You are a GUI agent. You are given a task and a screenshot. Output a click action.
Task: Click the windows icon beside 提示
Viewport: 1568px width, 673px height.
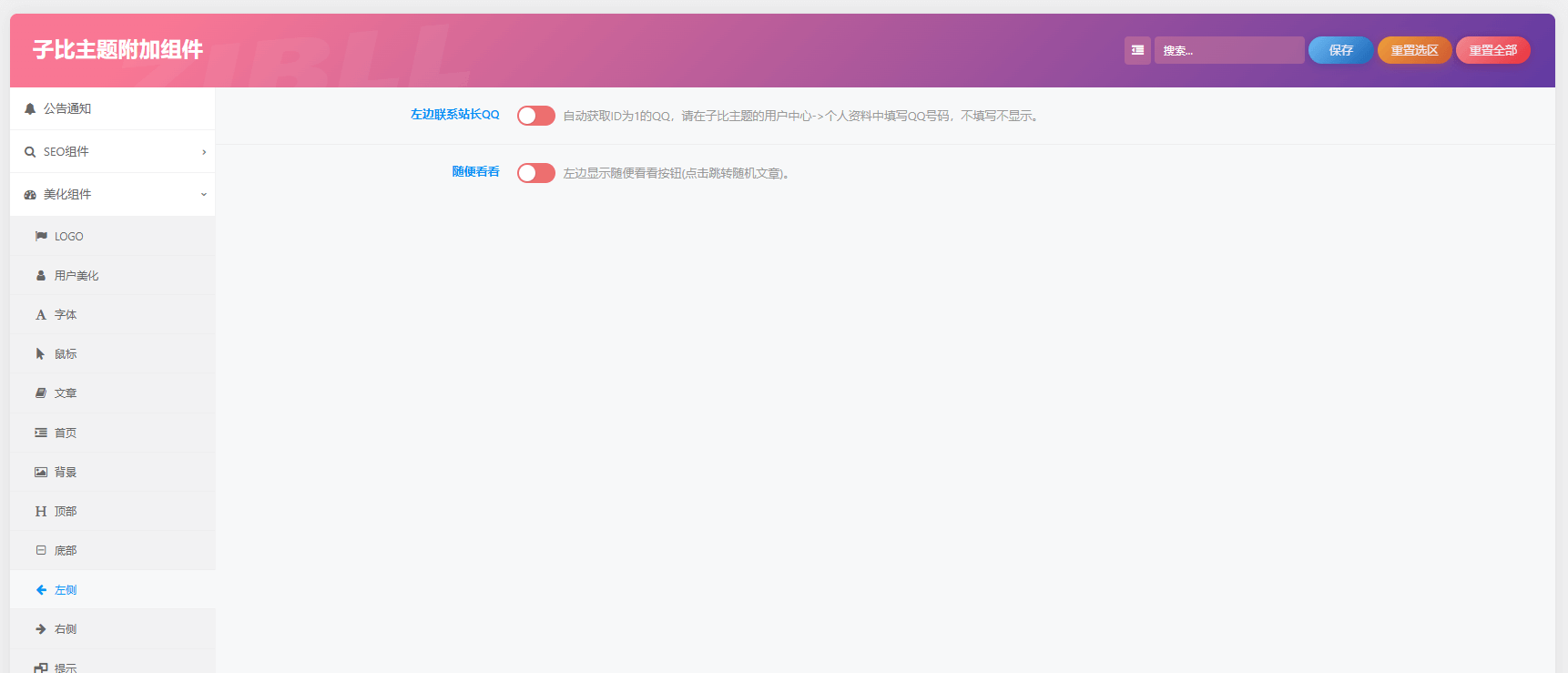41,668
